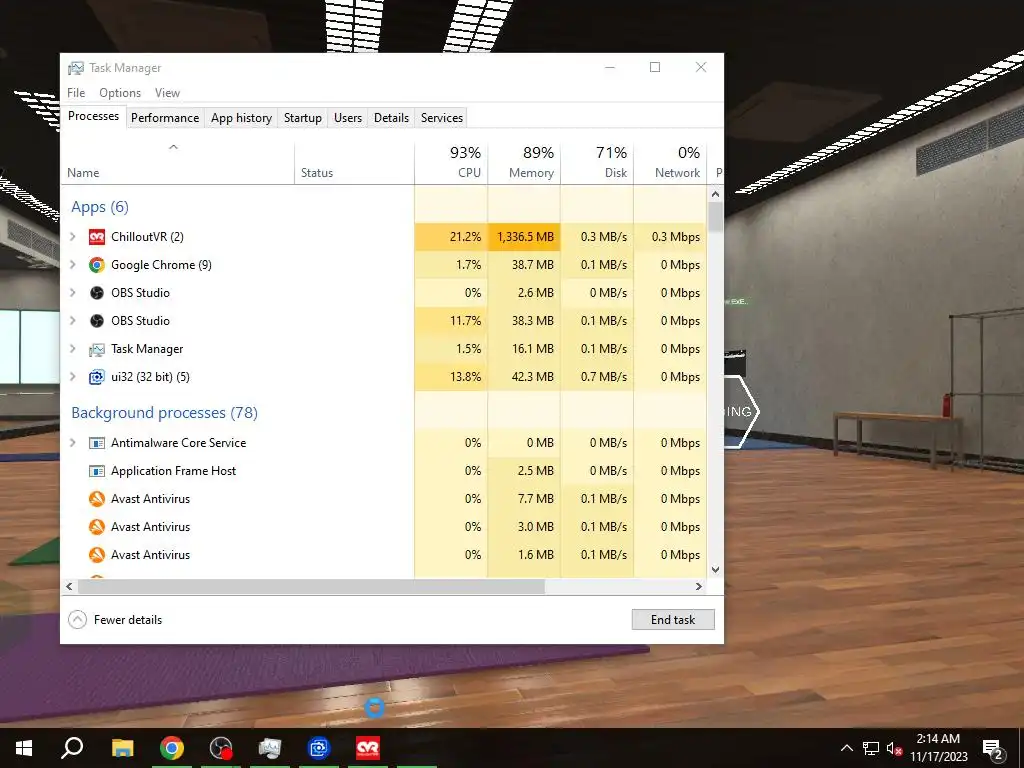Click the Antimalware Core Service icon
This screenshot has height=768, width=1024.
click(x=97, y=443)
